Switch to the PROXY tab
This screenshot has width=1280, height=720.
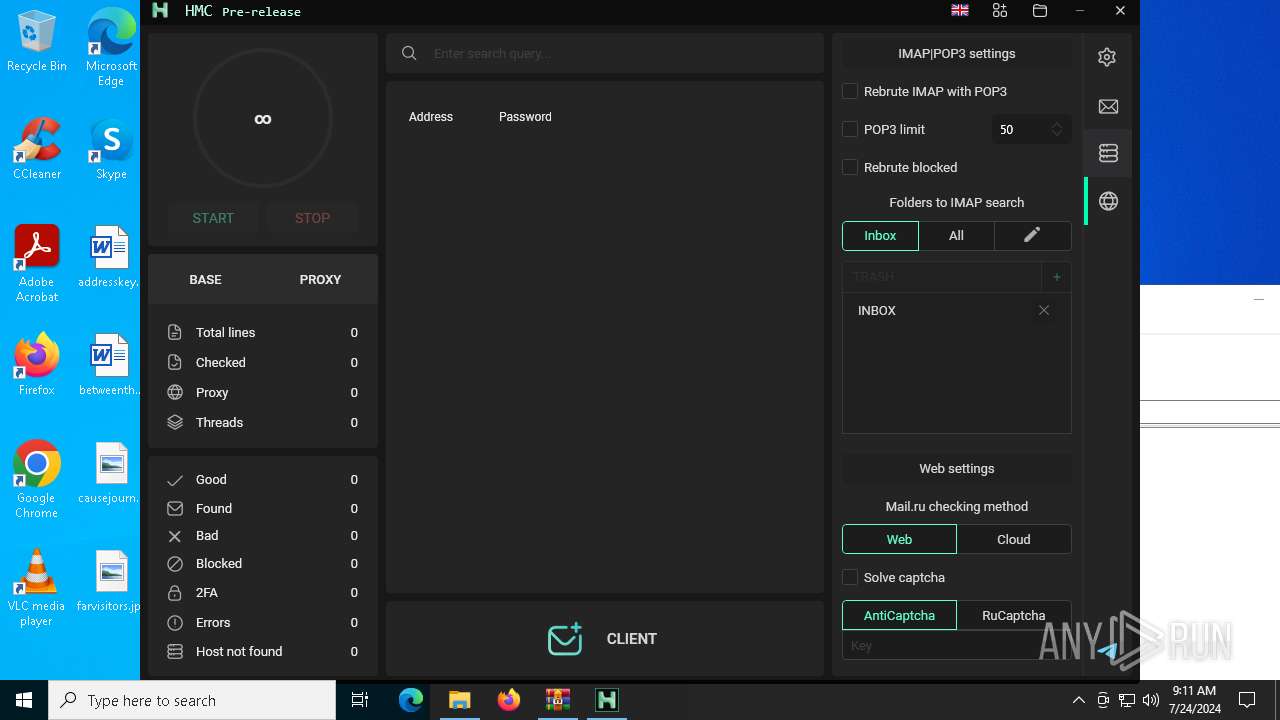tap(320, 279)
